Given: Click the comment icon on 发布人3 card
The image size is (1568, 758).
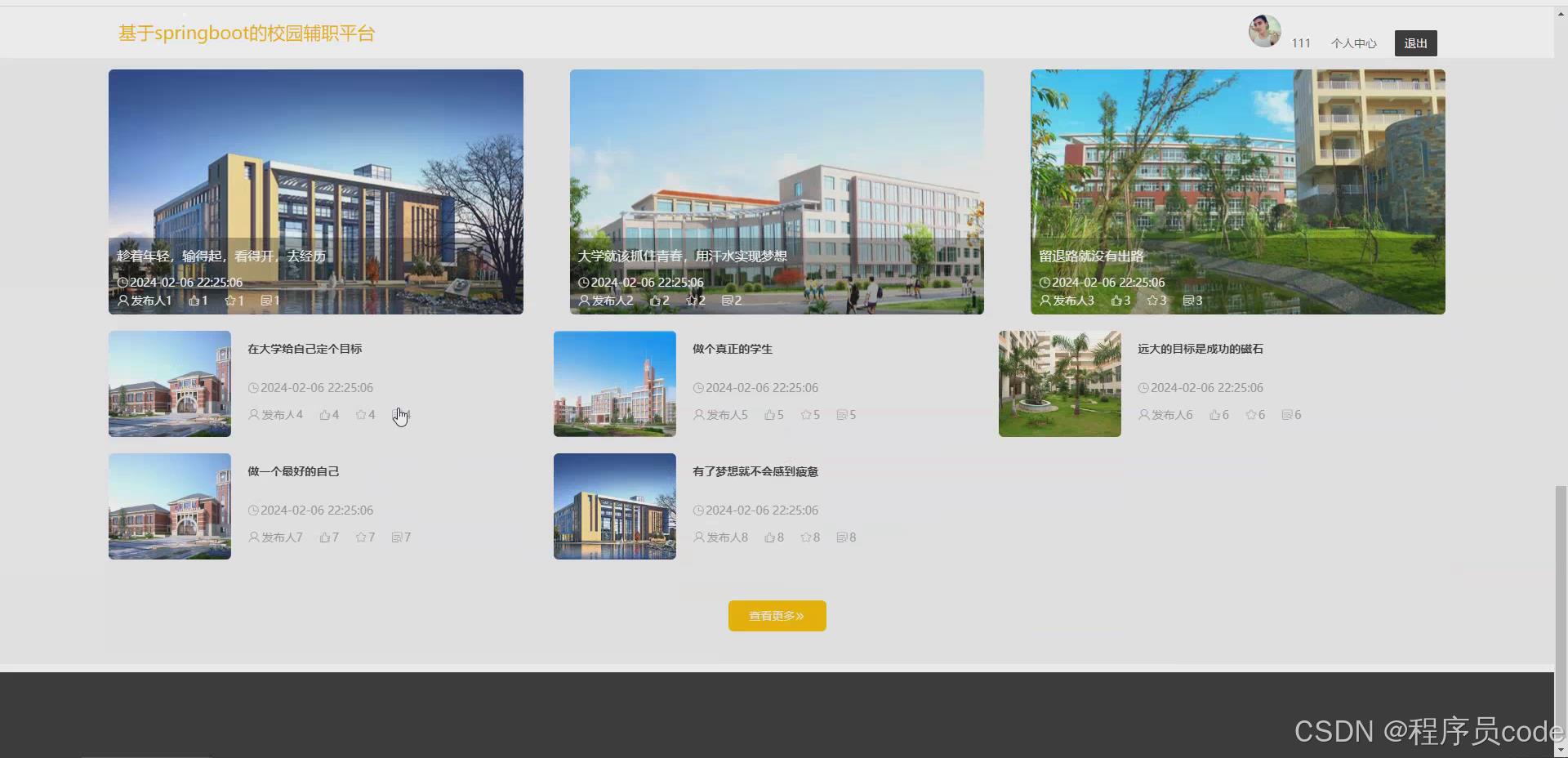Looking at the screenshot, I should [1188, 301].
